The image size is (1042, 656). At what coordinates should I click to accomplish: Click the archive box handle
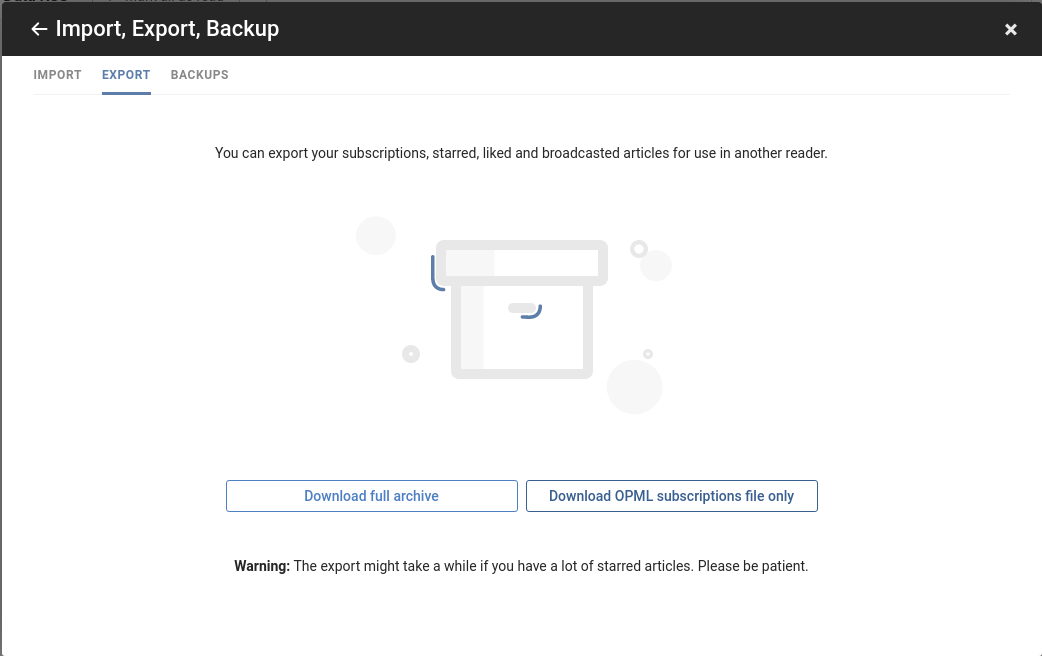coord(525,310)
